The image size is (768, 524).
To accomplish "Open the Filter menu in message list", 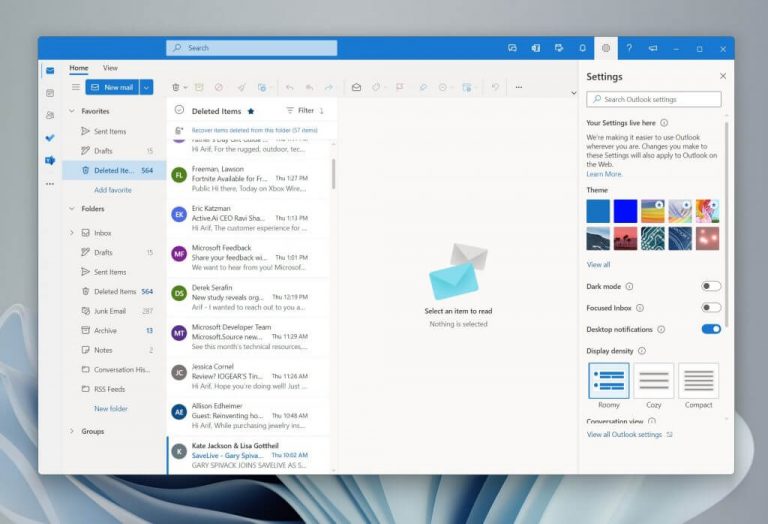I will (300, 111).
